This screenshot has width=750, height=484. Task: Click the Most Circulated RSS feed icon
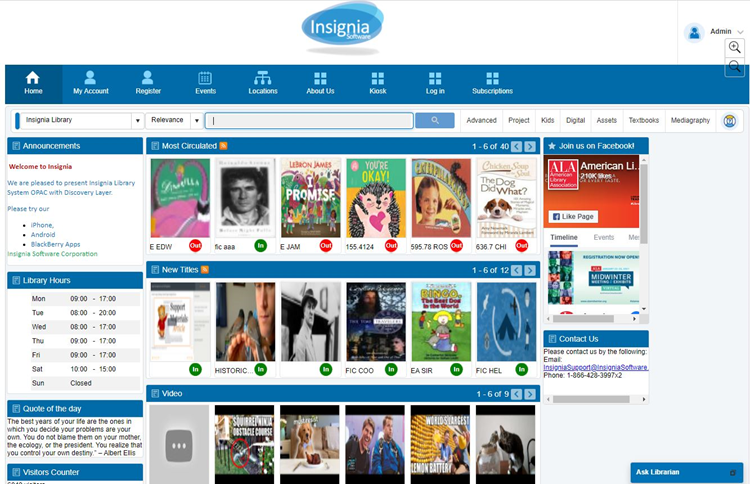click(x=223, y=146)
